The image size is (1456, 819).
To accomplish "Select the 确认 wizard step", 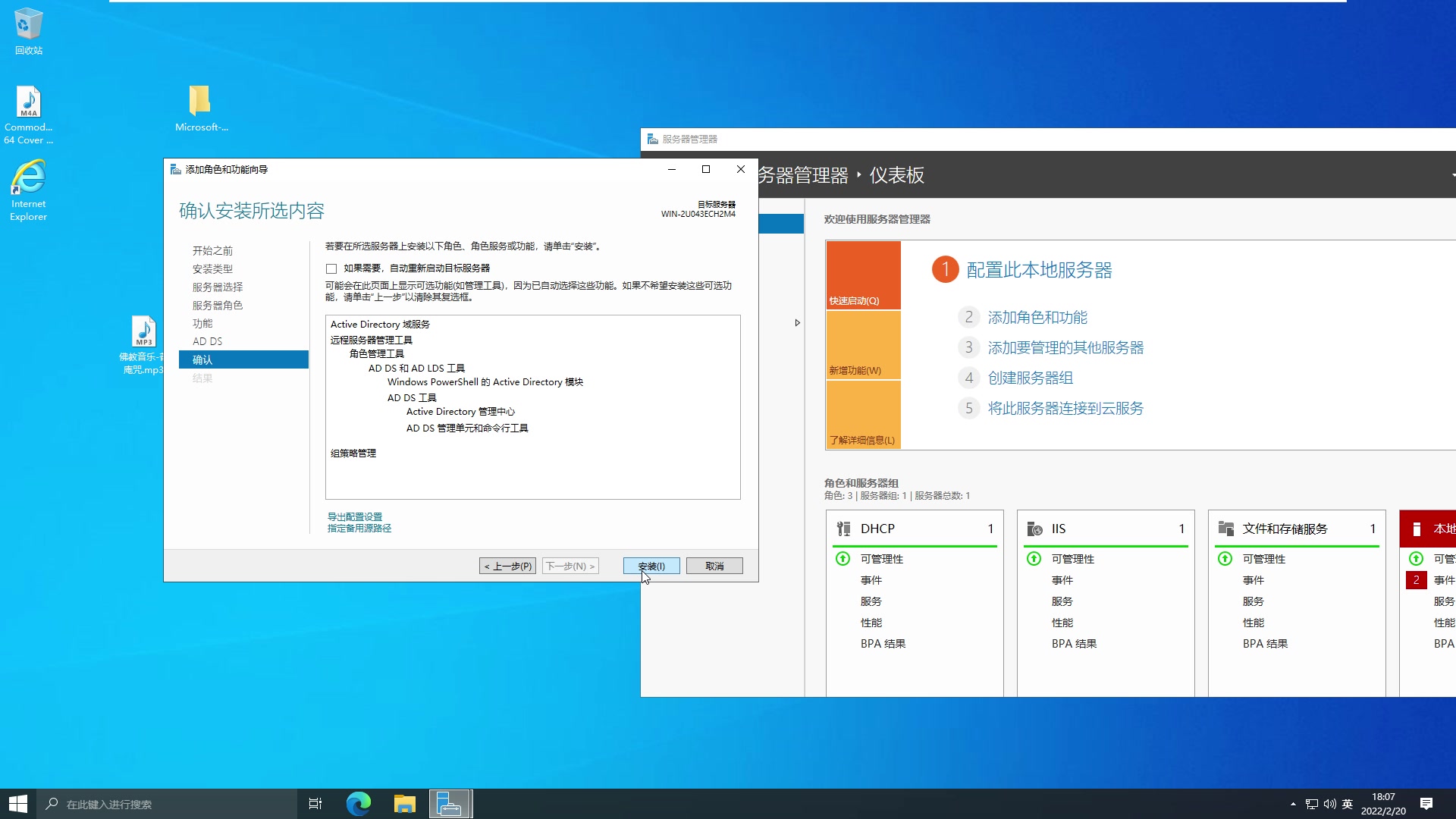I will [x=243, y=359].
